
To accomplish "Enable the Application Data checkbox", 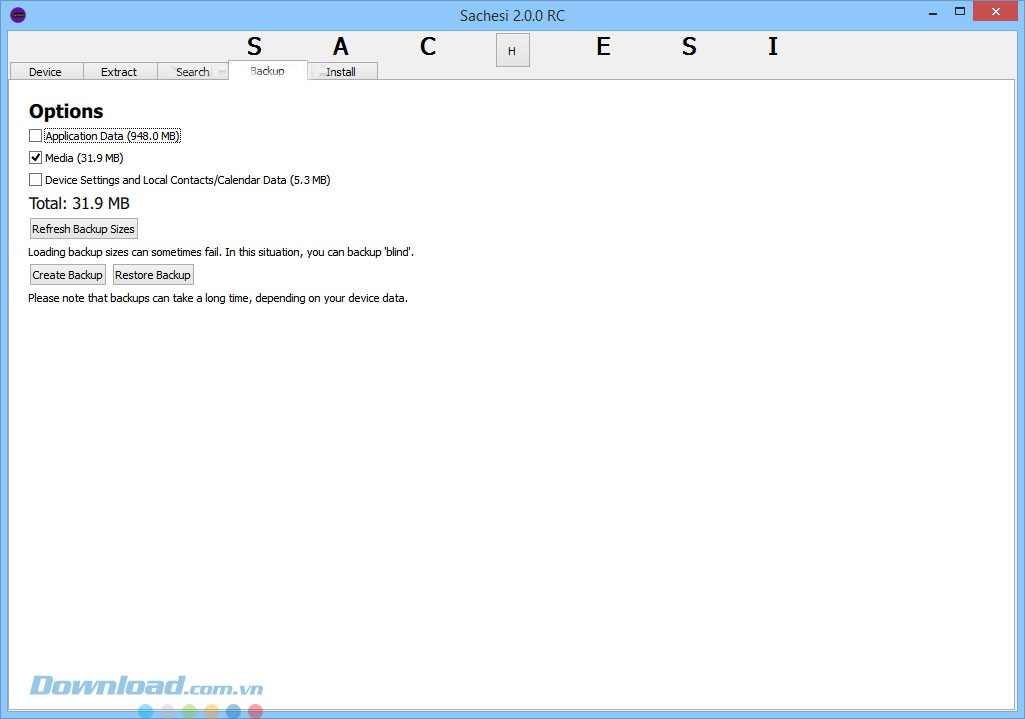I will 36,136.
